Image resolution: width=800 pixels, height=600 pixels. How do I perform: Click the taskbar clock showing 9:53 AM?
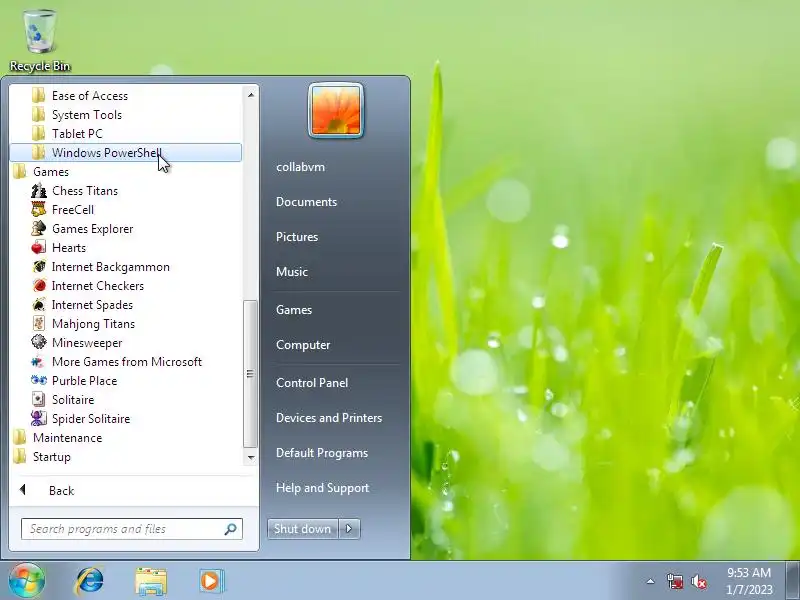click(x=749, y=581)
